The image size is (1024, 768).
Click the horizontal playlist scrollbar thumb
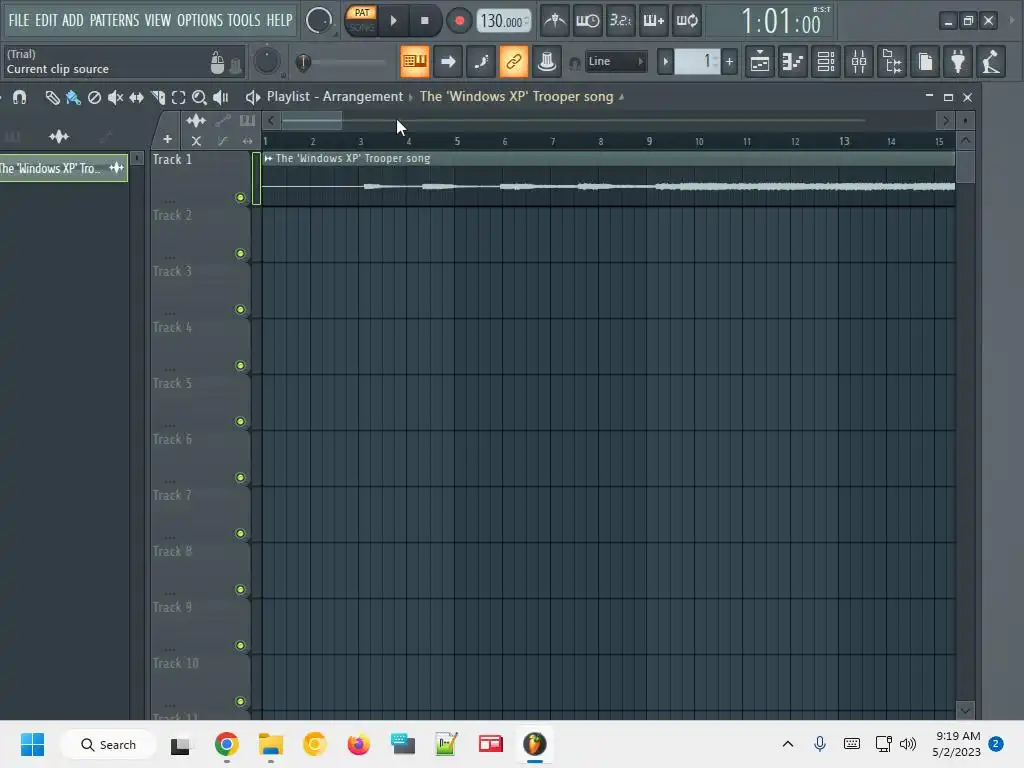pos(312,120)
